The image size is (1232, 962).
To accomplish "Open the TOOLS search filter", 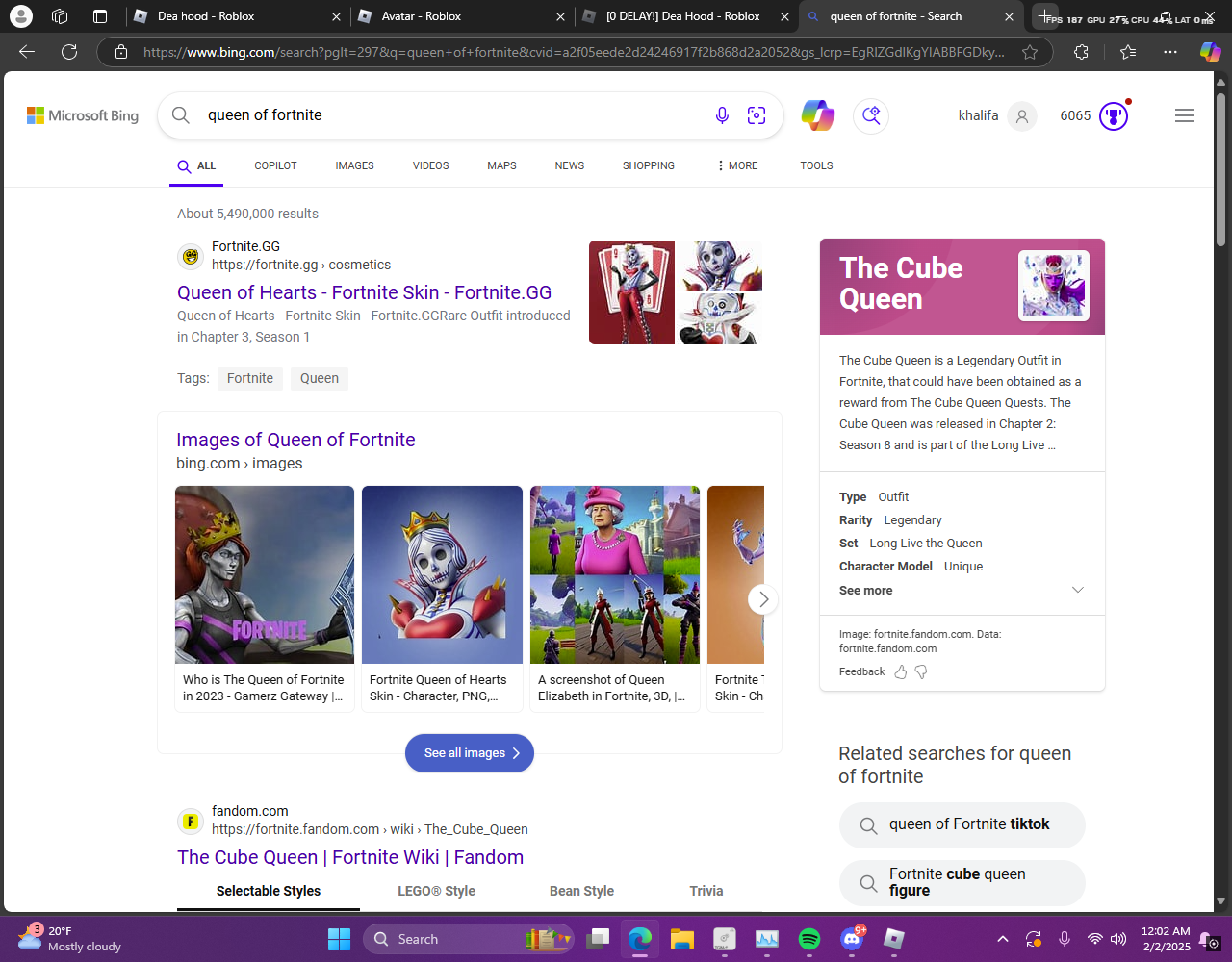I will tap(816, 165).
